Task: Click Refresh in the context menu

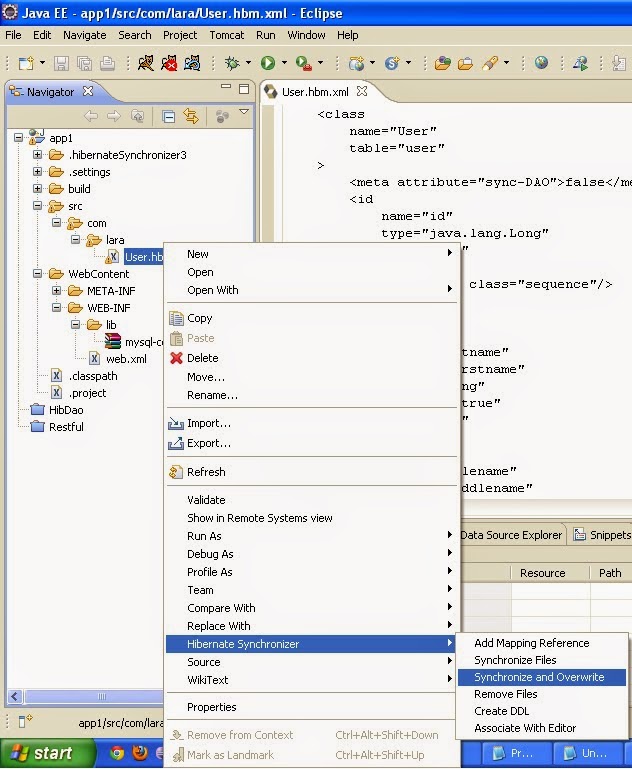Action: click(x=311, y=472)
